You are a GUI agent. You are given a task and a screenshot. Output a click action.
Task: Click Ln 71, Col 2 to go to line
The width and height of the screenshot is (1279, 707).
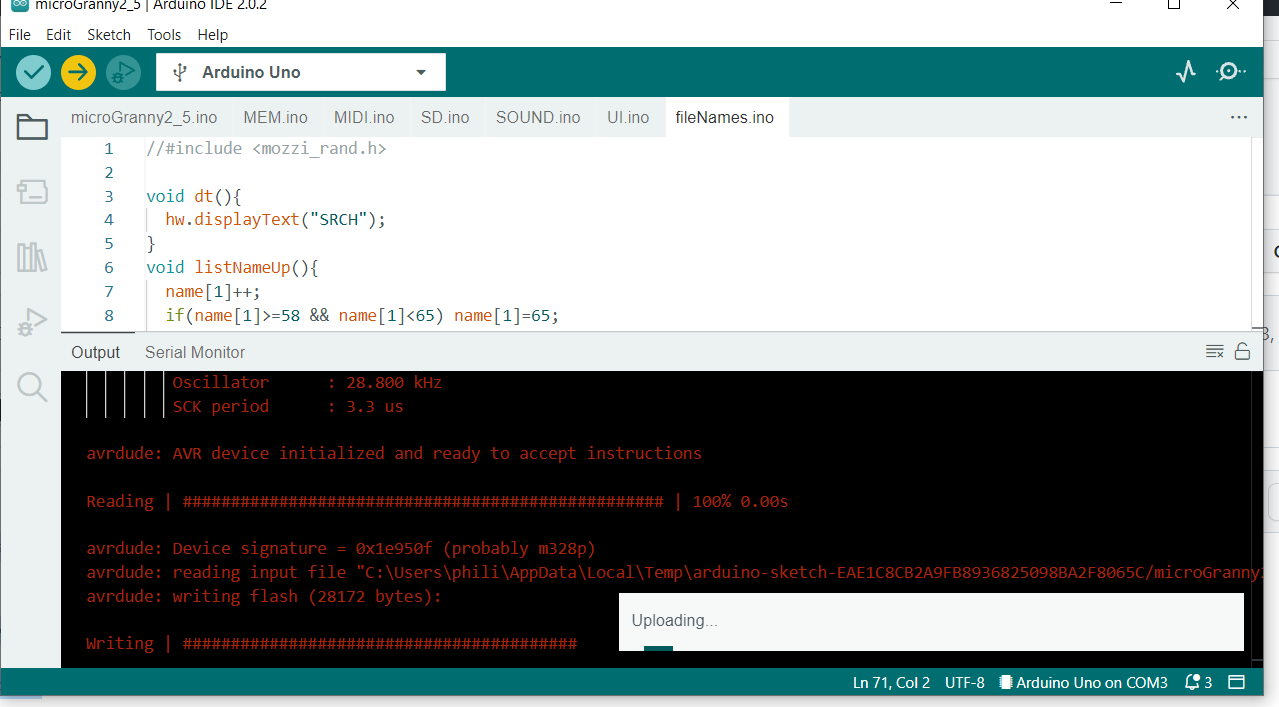click(x=890, y=682)
